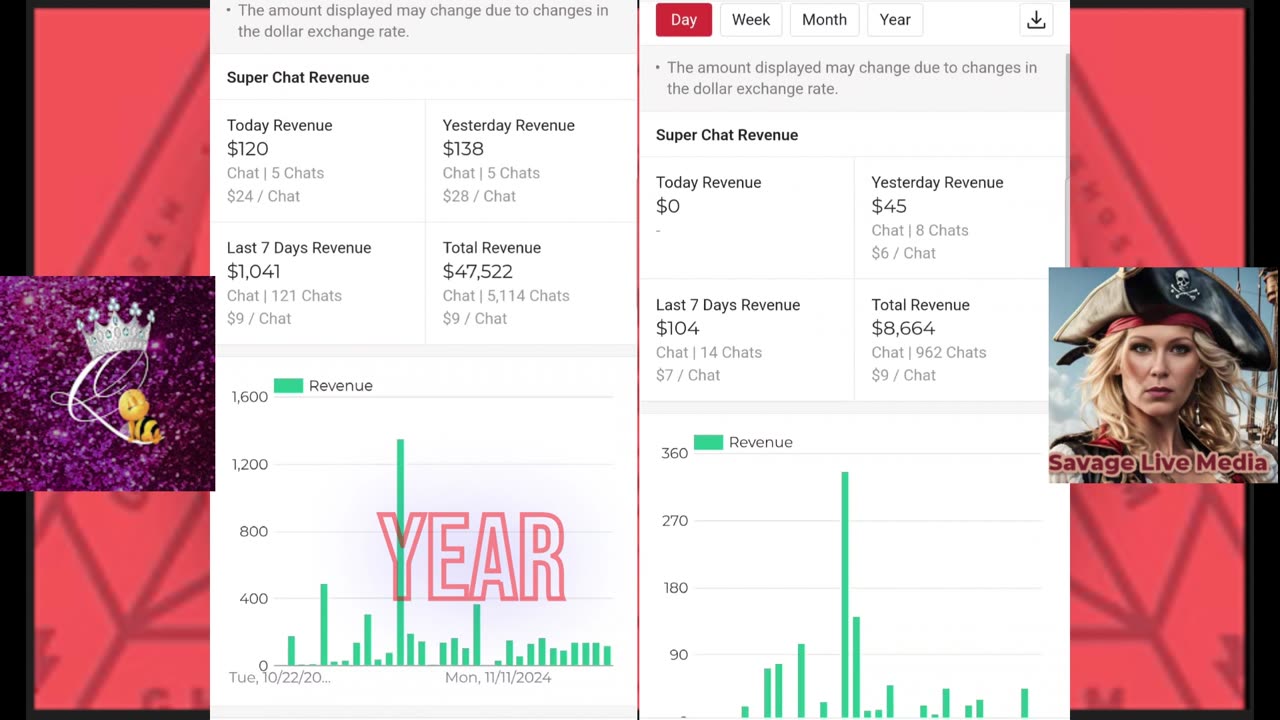Click the $45 Yesterday Revenue value
The height and width of the screenshot is (720, 1280).
point(889,206)
